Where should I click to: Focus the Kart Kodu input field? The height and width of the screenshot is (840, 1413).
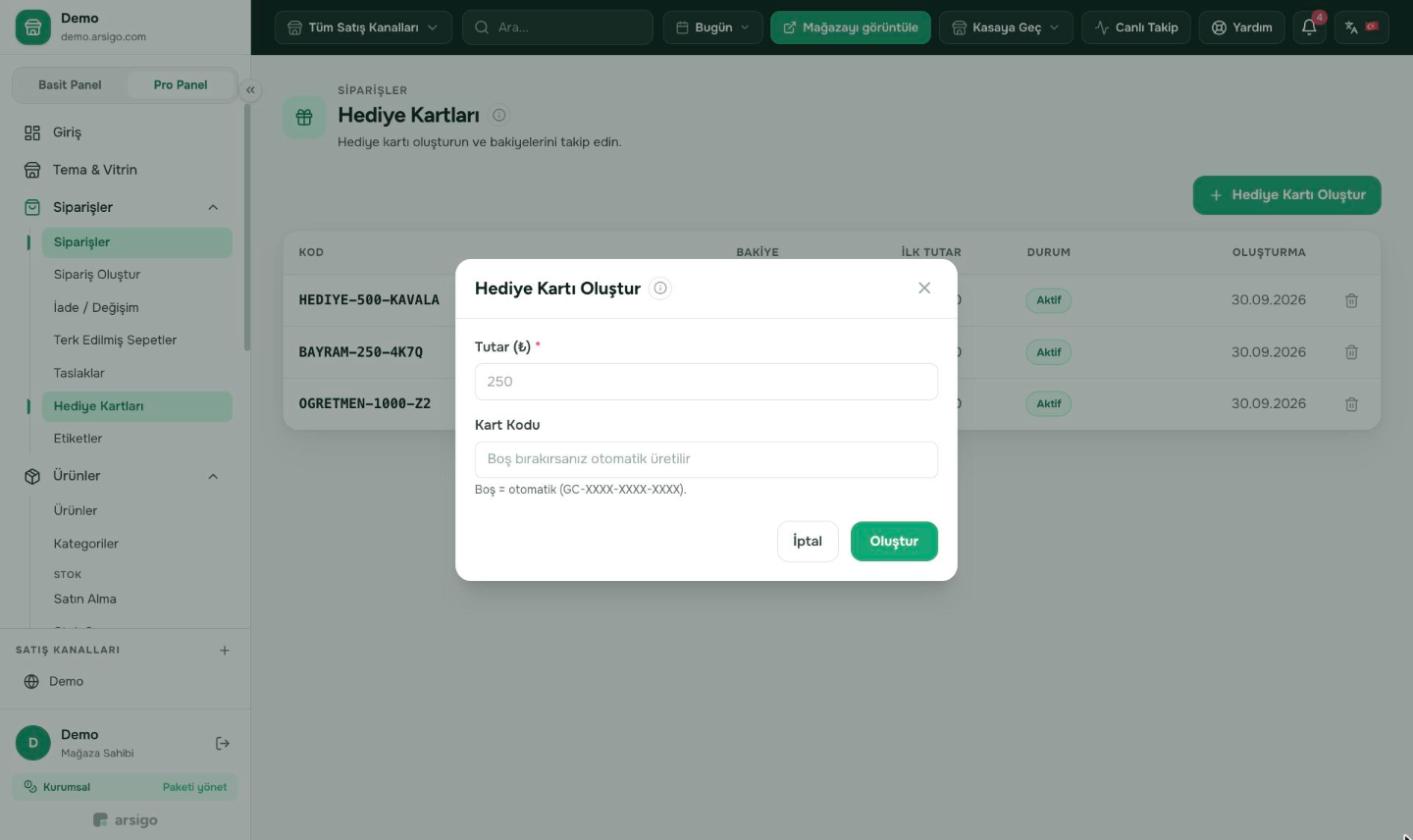click(x=706, y=459)
